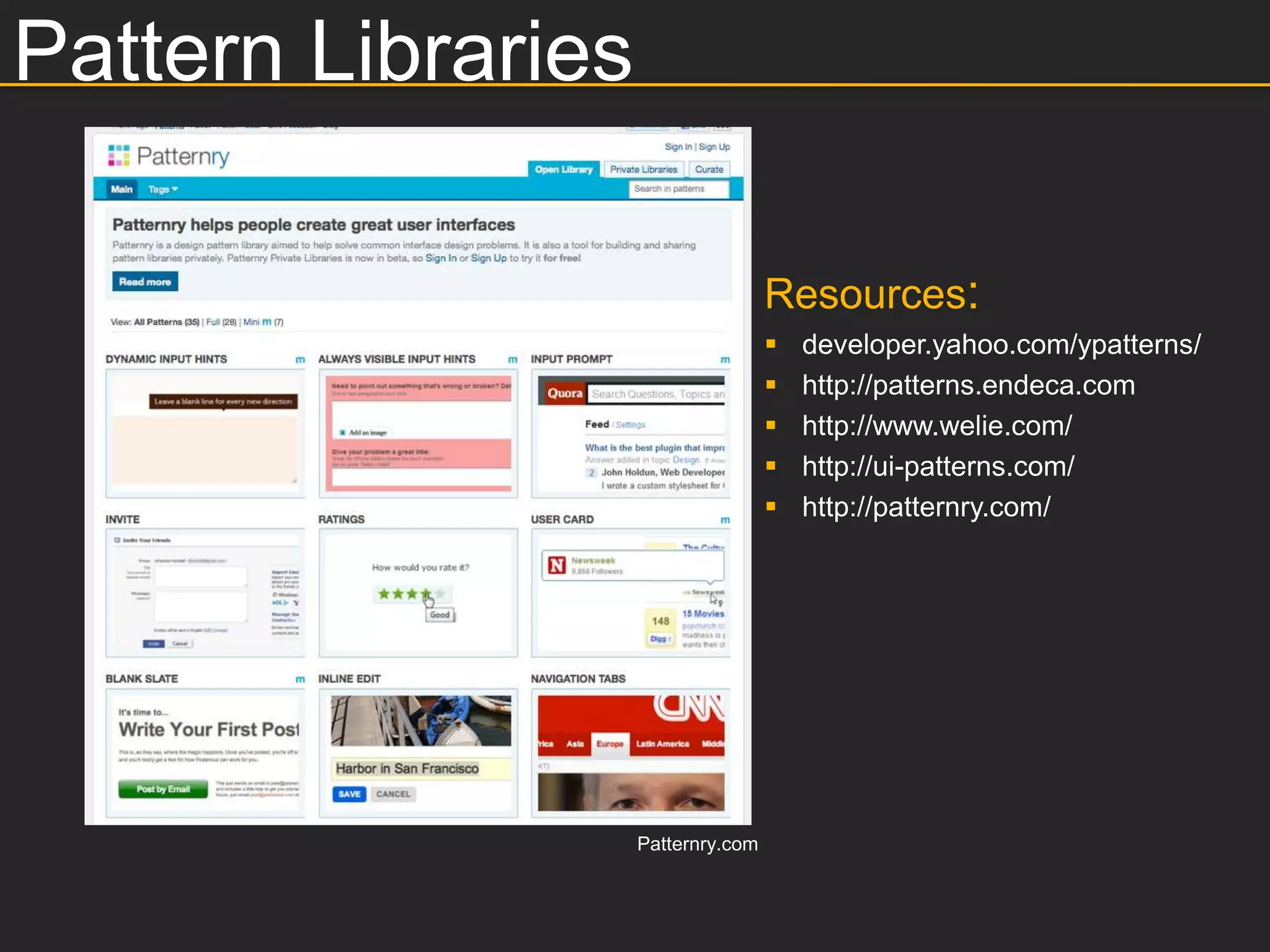Viewport: 1270px width, 952px height.
Task: Click the NAVIGATION TABS heading
Action: pyautogui.click(x=579, y=679)
